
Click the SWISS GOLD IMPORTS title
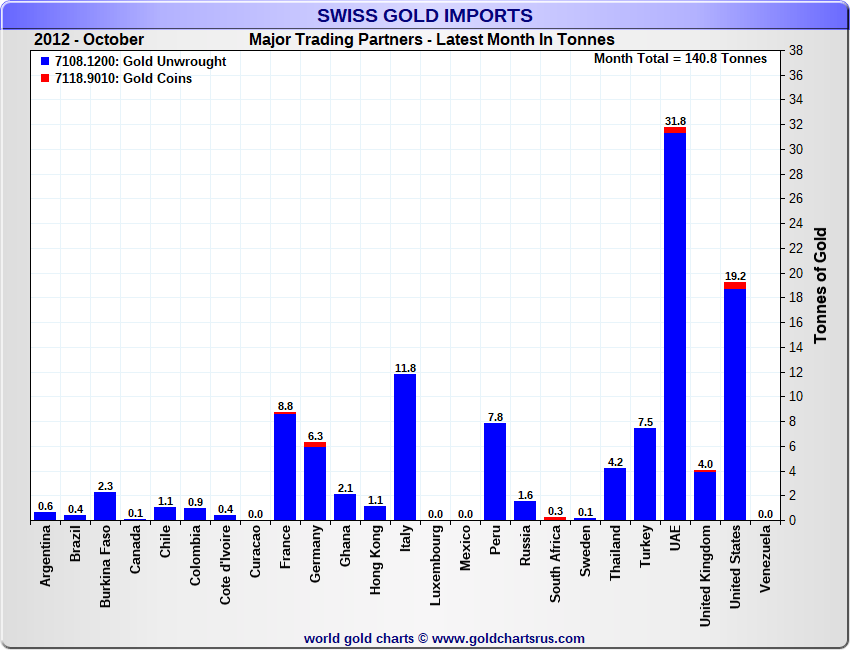point(425,15)
